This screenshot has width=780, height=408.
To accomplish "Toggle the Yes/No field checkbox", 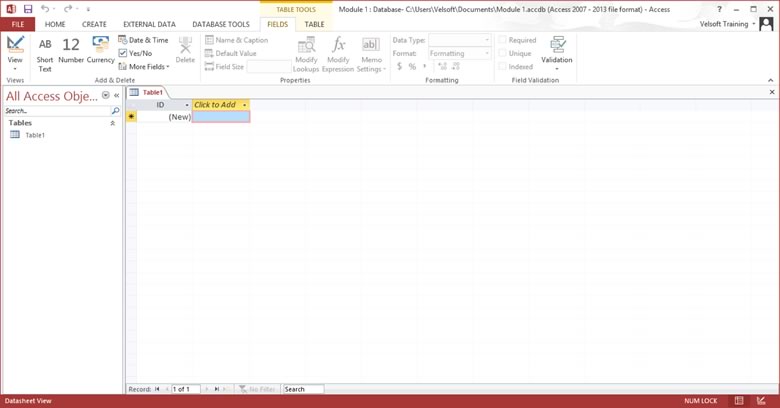I will [x=123, y=53].
